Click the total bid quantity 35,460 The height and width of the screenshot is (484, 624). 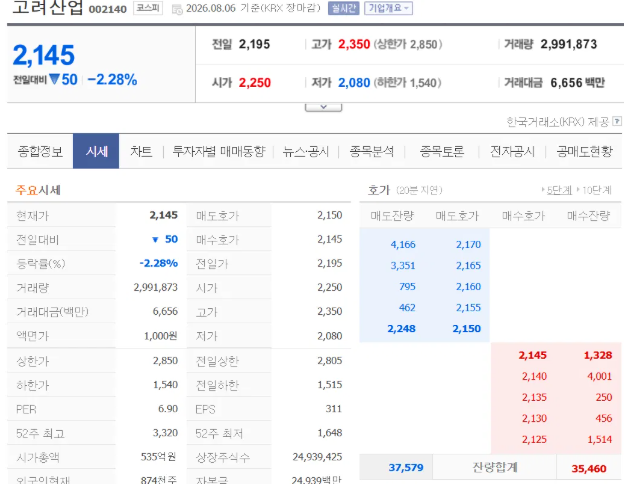589,468
